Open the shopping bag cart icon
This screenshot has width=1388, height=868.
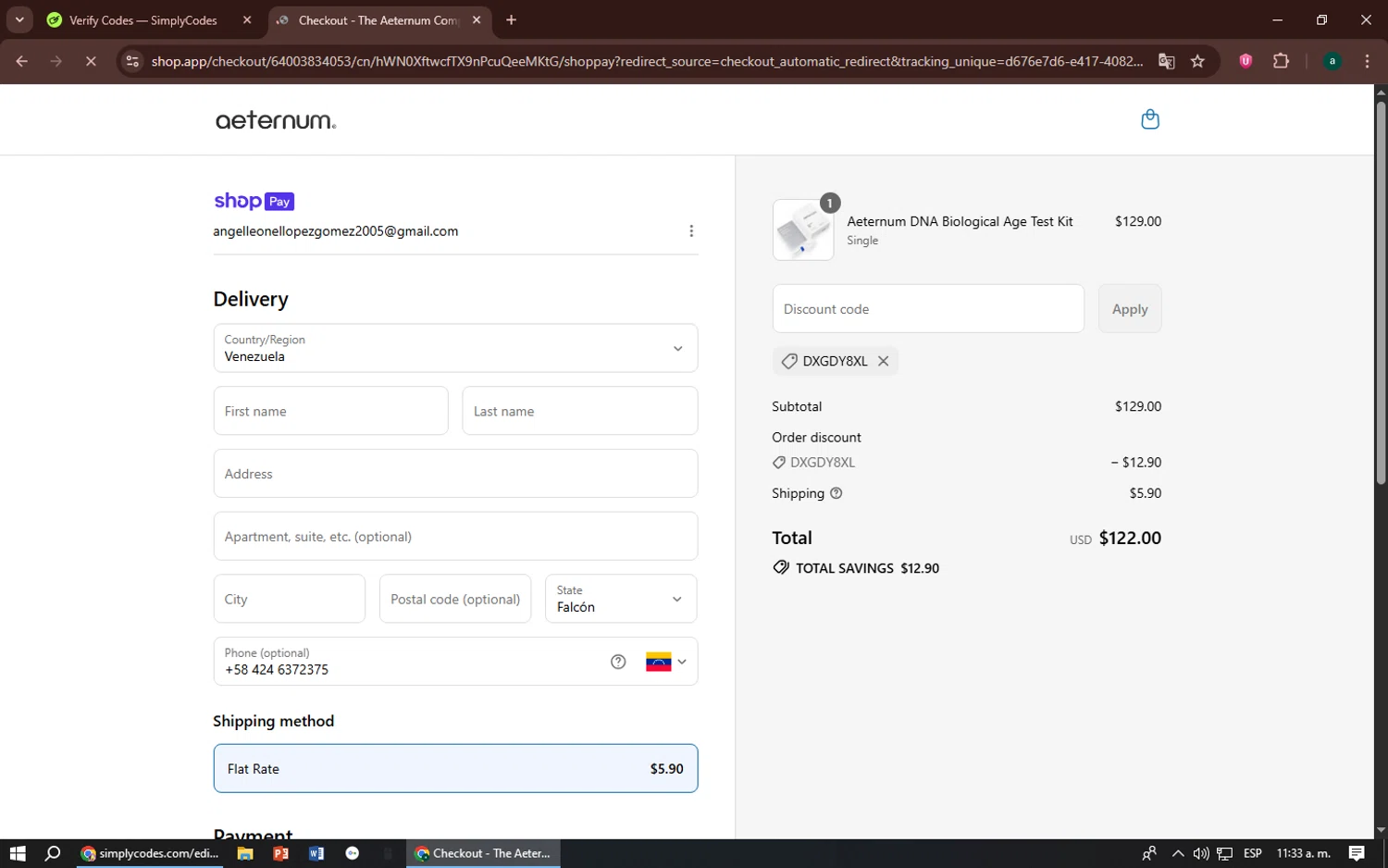pos(1150,119)
